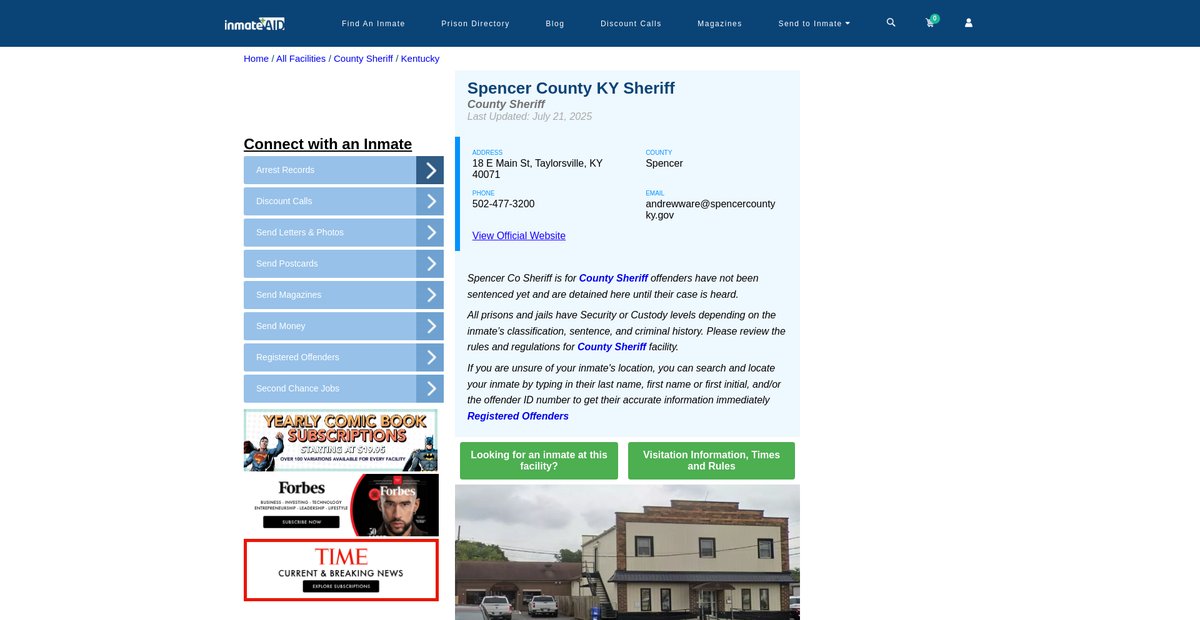Go to Prison Directory in navigation
Screen dimensions: 1200x620
475,23
